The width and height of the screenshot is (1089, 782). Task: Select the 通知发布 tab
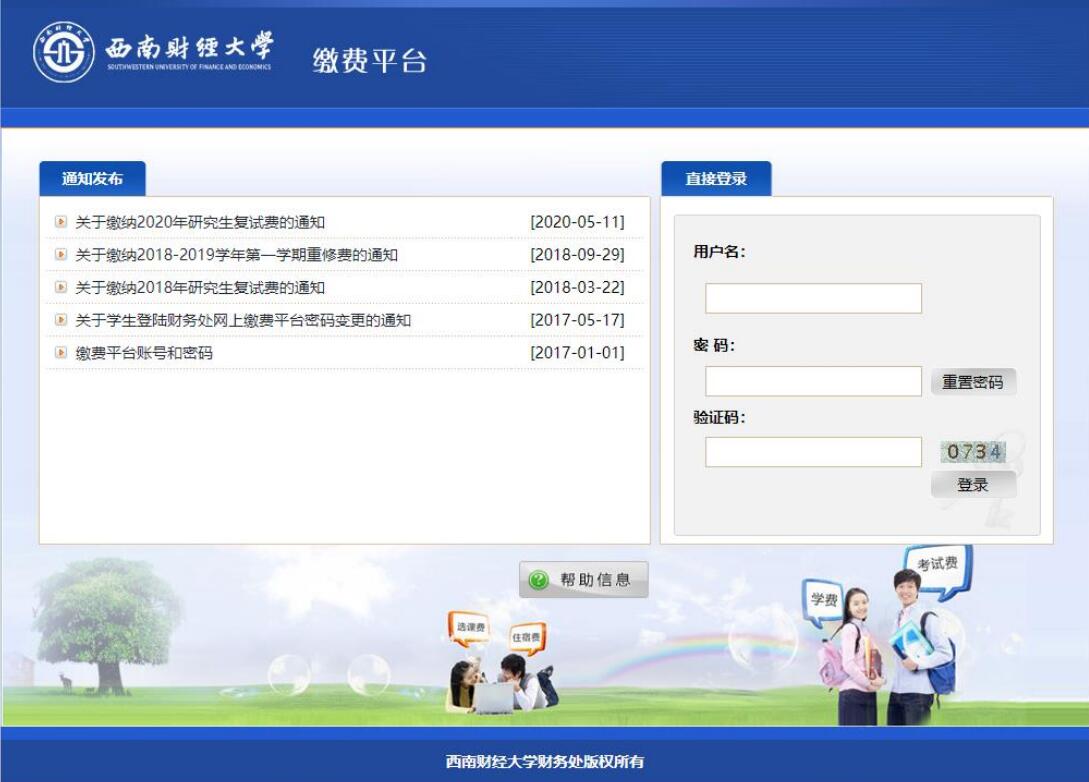[92, 179]
